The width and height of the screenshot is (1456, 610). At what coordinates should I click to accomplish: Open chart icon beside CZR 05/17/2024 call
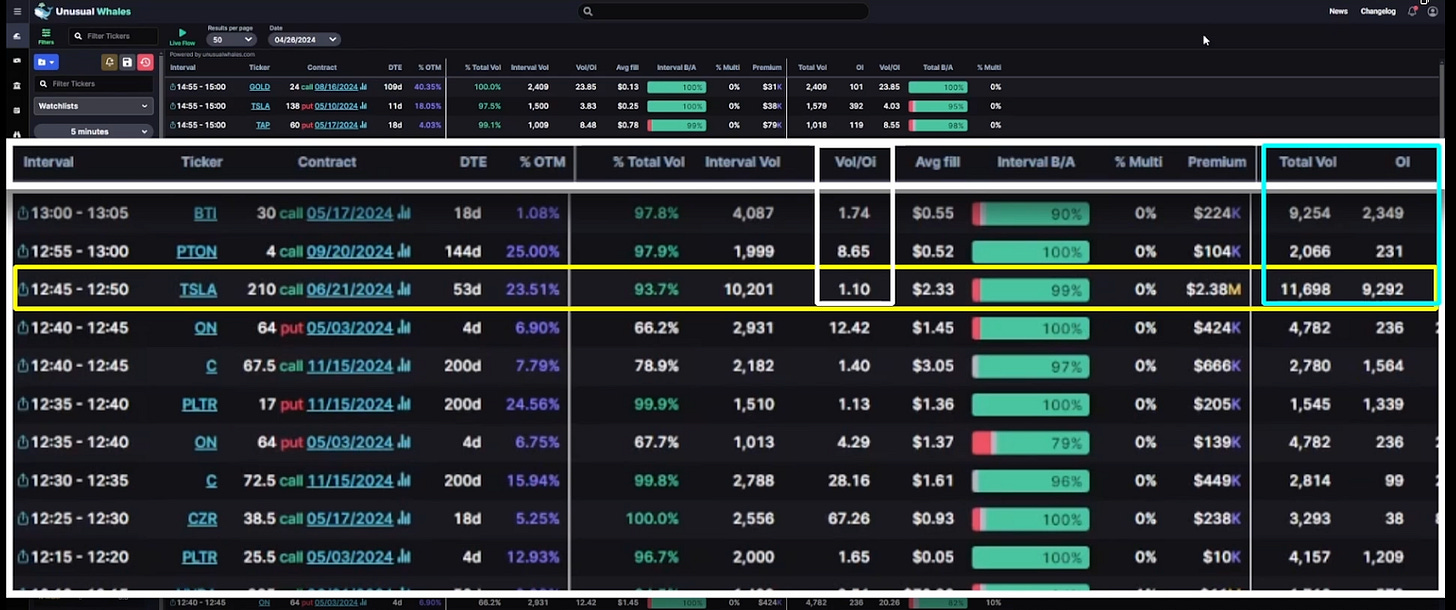404,519
